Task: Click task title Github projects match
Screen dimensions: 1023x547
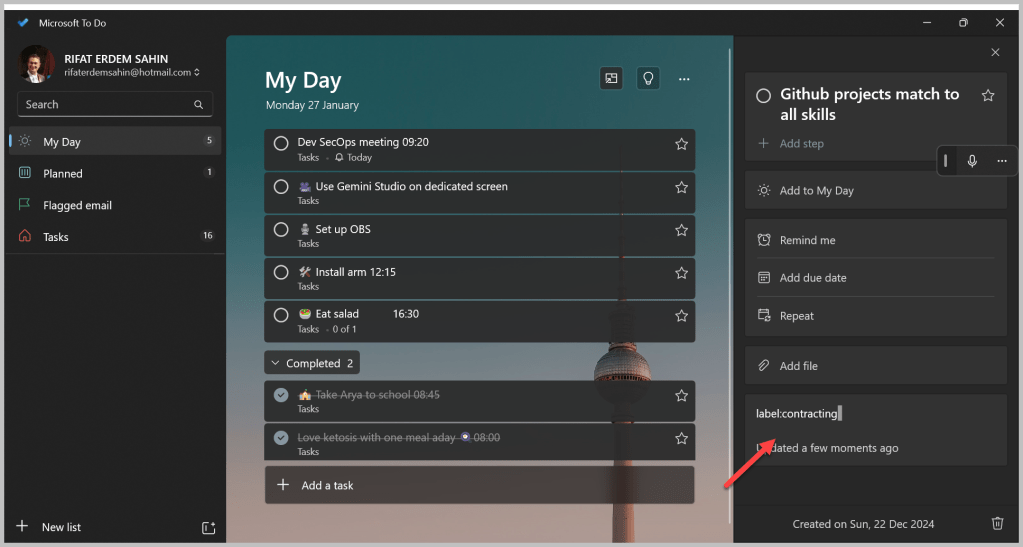Action: (870, 104)
